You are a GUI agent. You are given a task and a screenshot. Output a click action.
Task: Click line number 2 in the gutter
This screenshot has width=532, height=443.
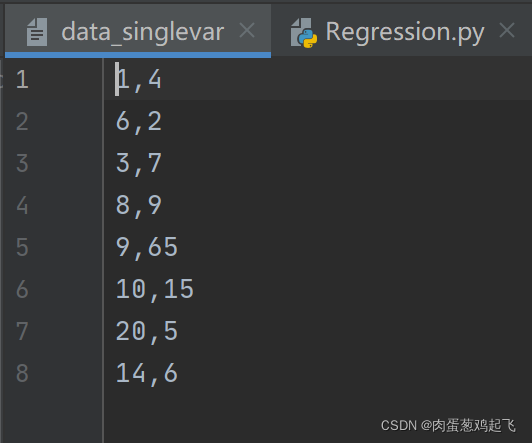coord(22,121)
